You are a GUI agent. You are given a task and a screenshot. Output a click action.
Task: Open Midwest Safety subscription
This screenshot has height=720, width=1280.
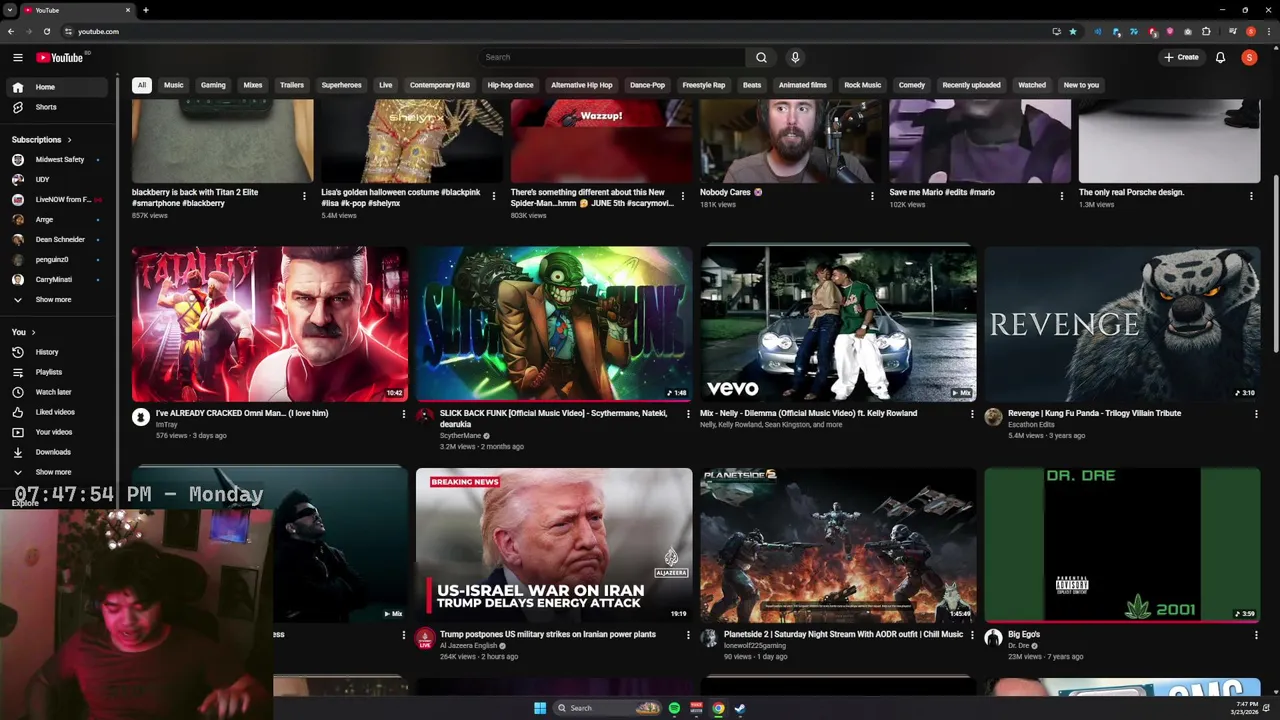coord(58,160)
